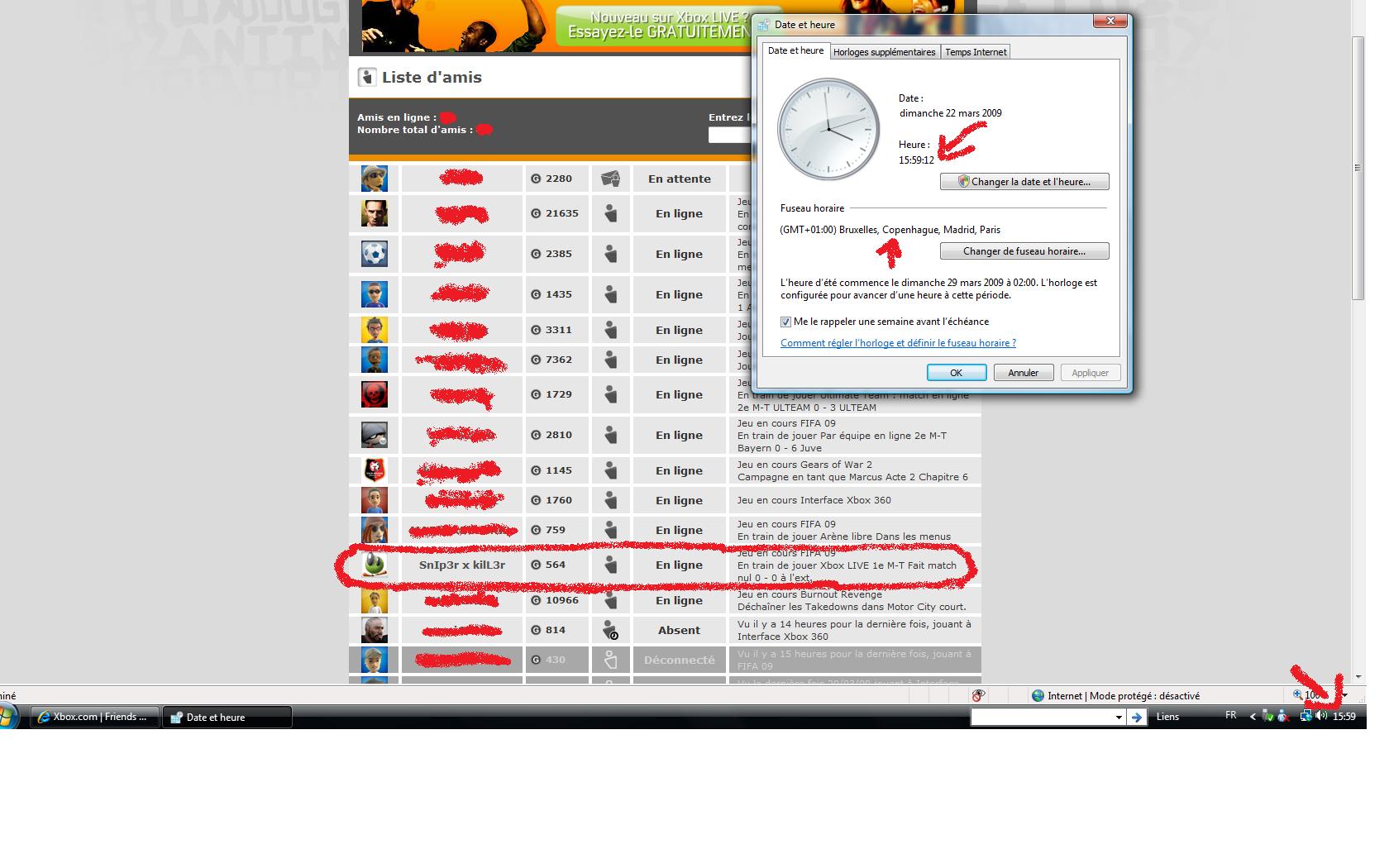
Task: Click the network tray icon
Action: (1305, 717)
